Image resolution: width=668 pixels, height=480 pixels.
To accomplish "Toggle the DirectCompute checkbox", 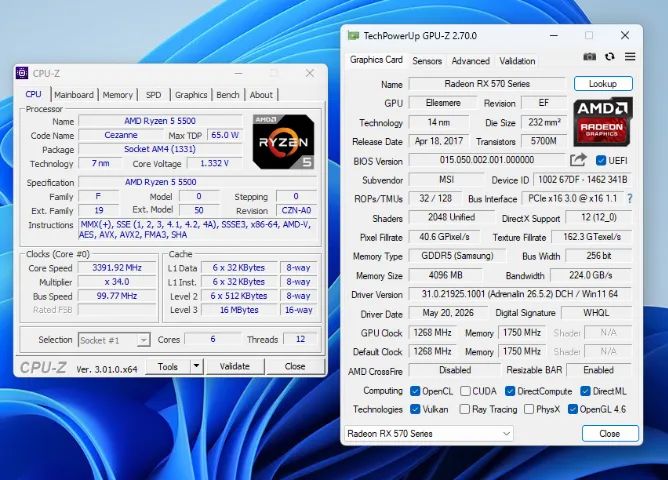I will point(510,391).
